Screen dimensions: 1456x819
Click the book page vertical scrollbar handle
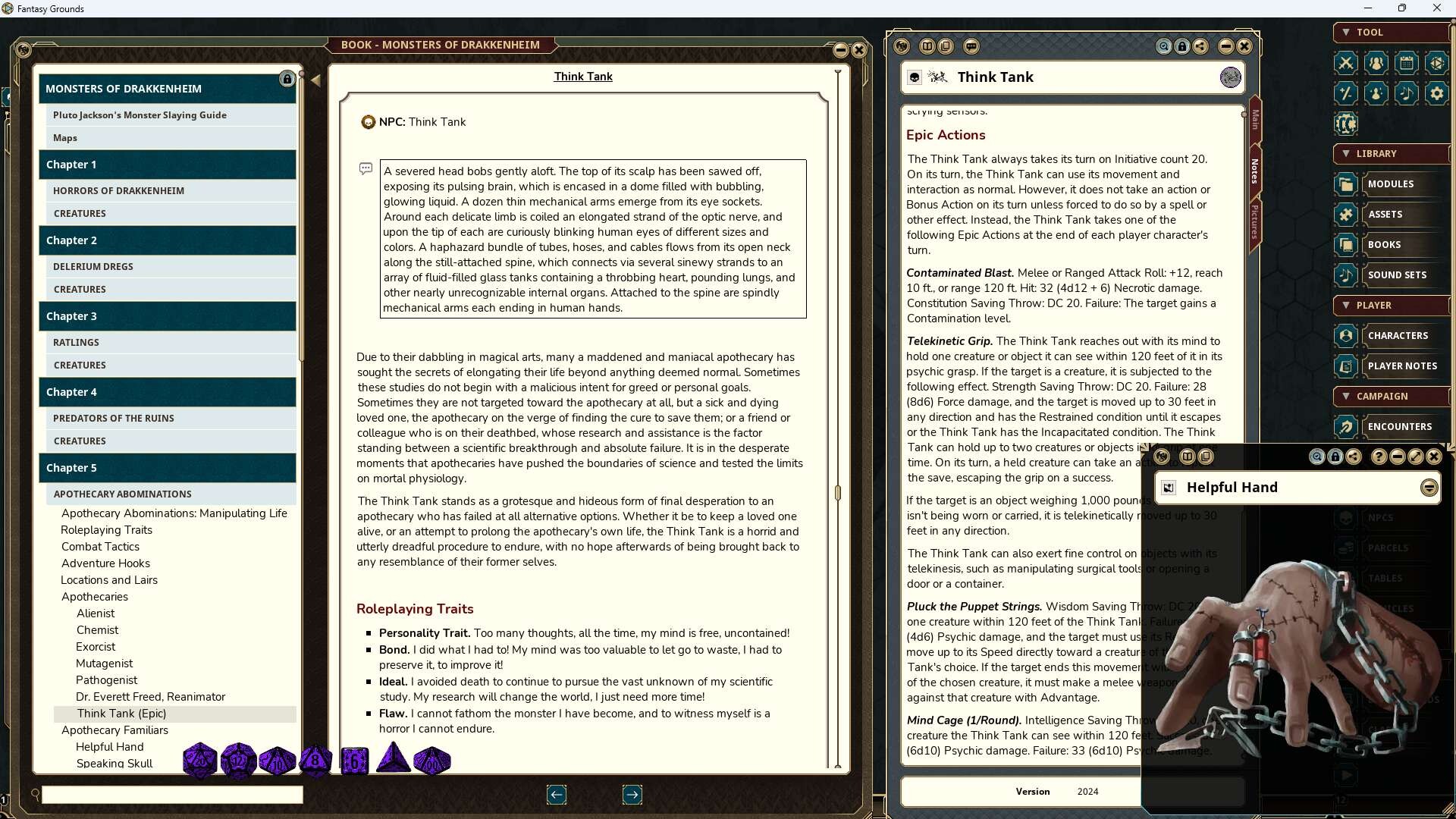coord(837,493)
